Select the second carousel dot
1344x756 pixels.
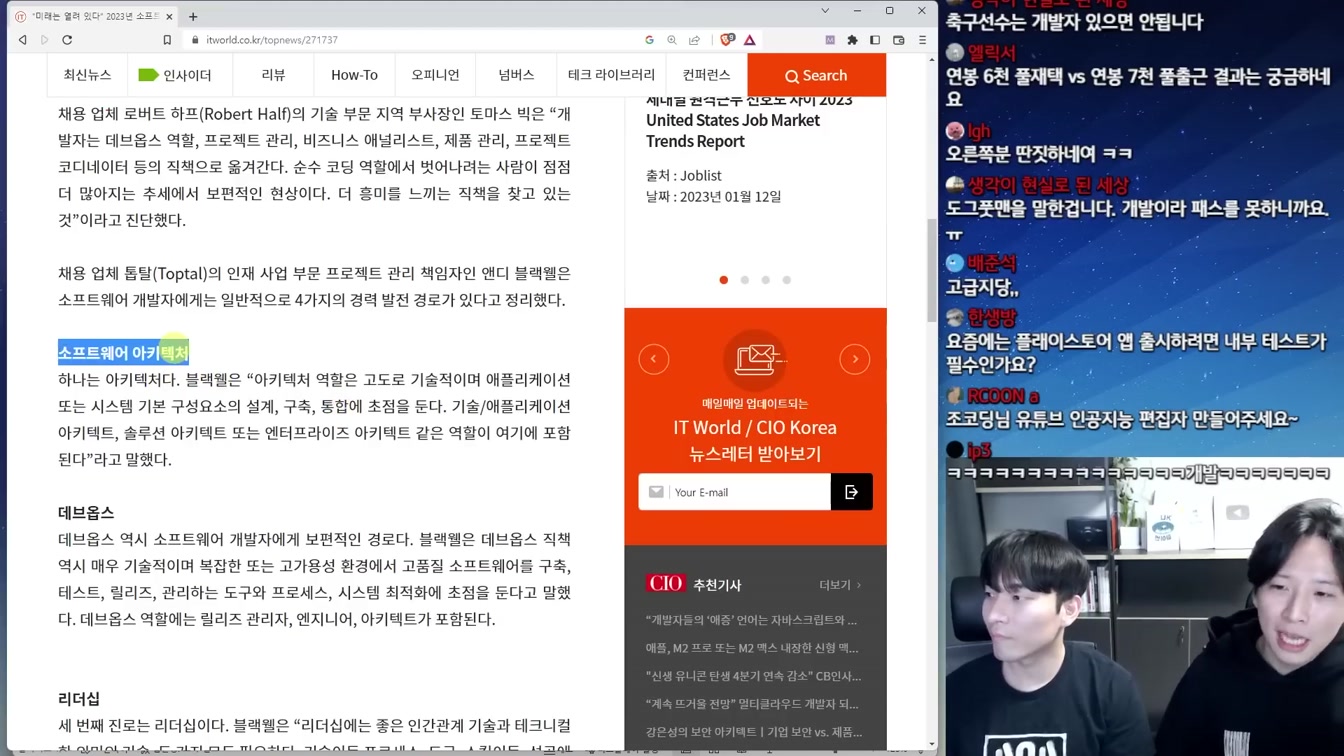[745, 280]
